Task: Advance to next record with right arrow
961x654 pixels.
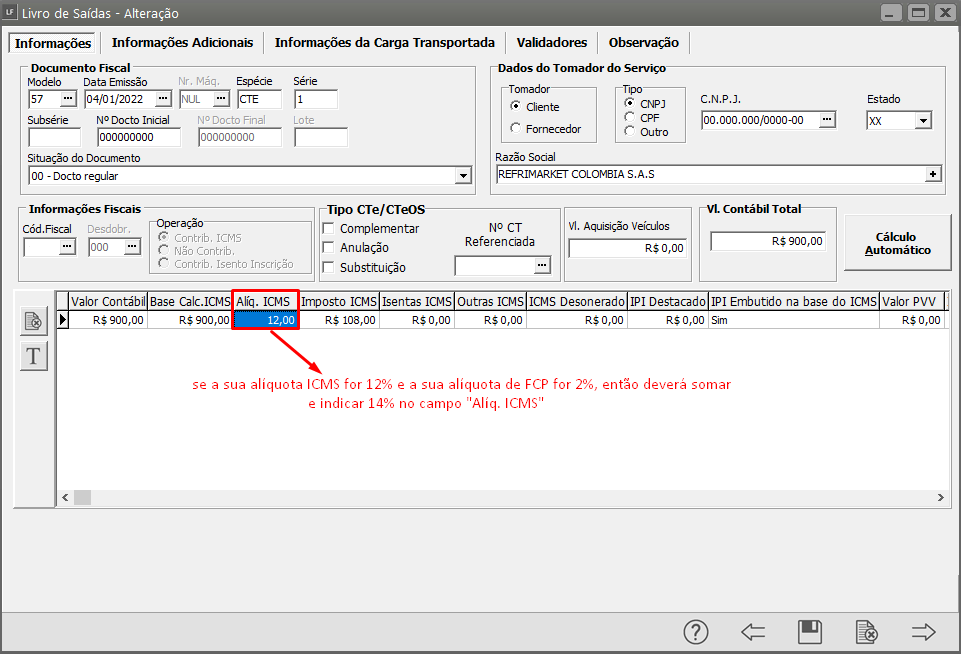Action: [922, 632]
